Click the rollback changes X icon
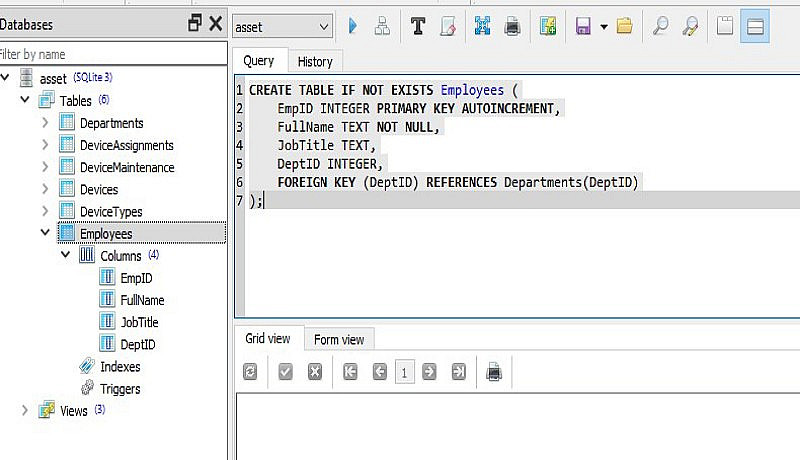This screenshot has width=800, height=460. click(x=315, y=372)
